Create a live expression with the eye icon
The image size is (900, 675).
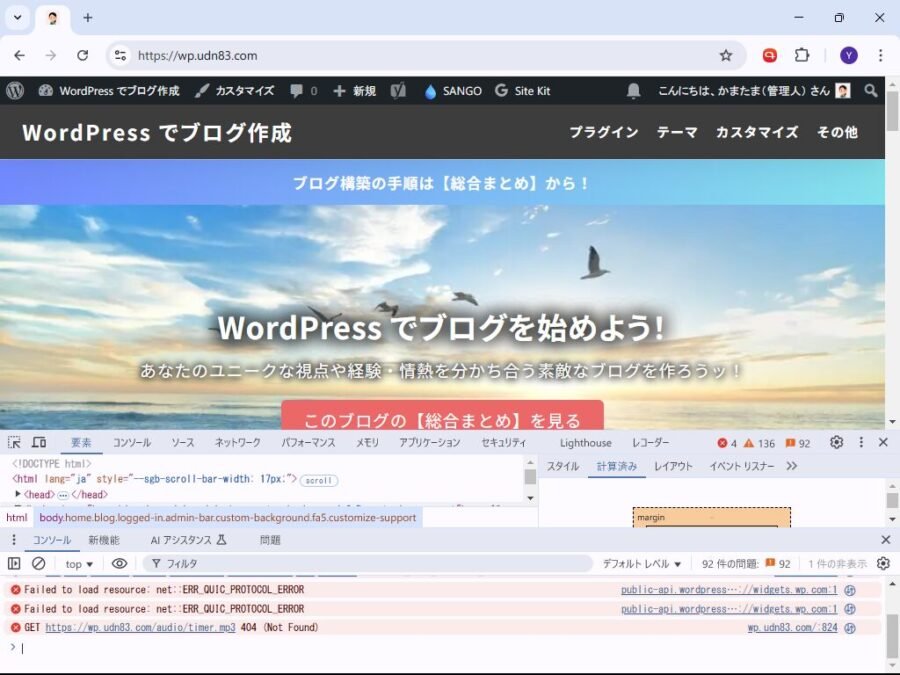coord(119,564)
